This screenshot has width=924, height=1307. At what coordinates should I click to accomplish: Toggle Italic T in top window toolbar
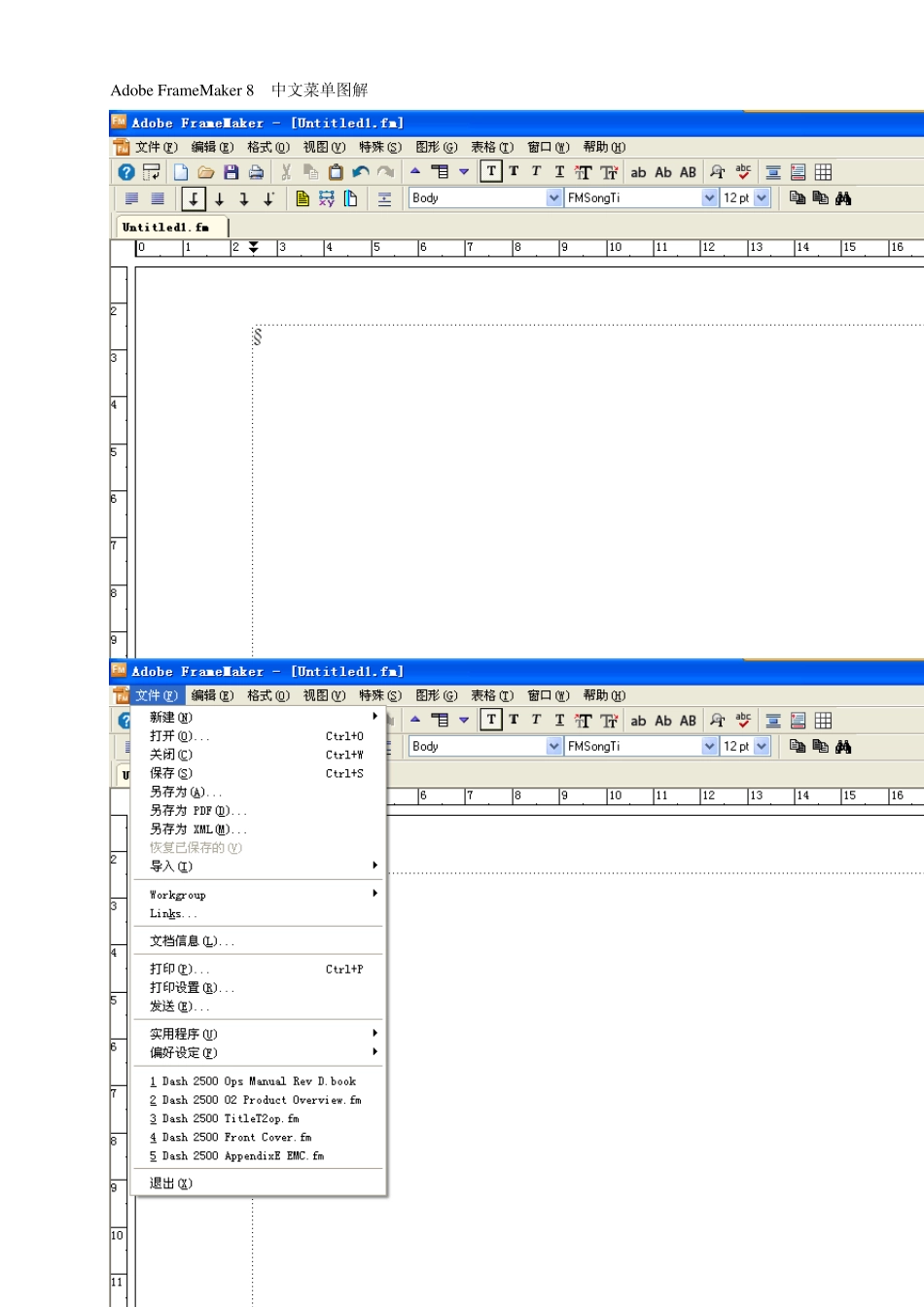click(536, 171)
